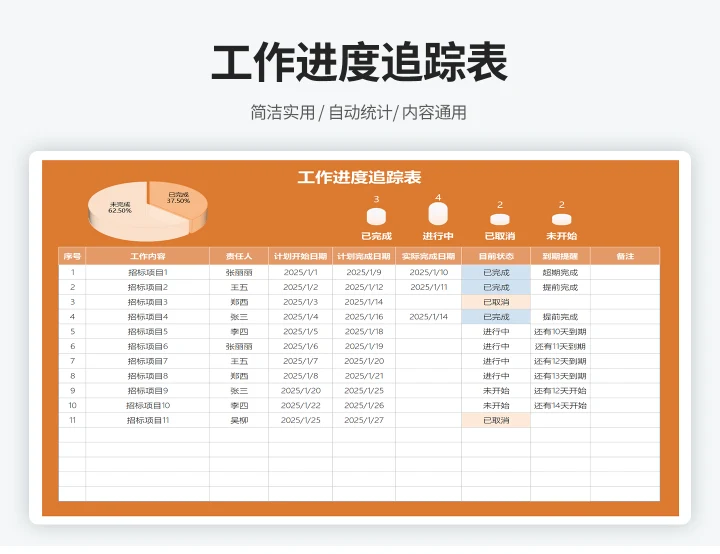Click the large black 工作进度追踪表 page title
Image resolution: width=720 pixels, height=554 pixels.
(360, 63)
